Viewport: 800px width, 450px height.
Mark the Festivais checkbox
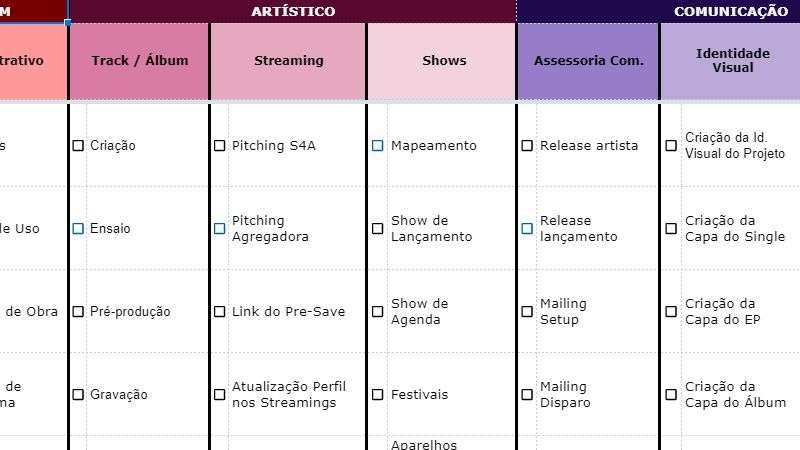tap(378, 395)
